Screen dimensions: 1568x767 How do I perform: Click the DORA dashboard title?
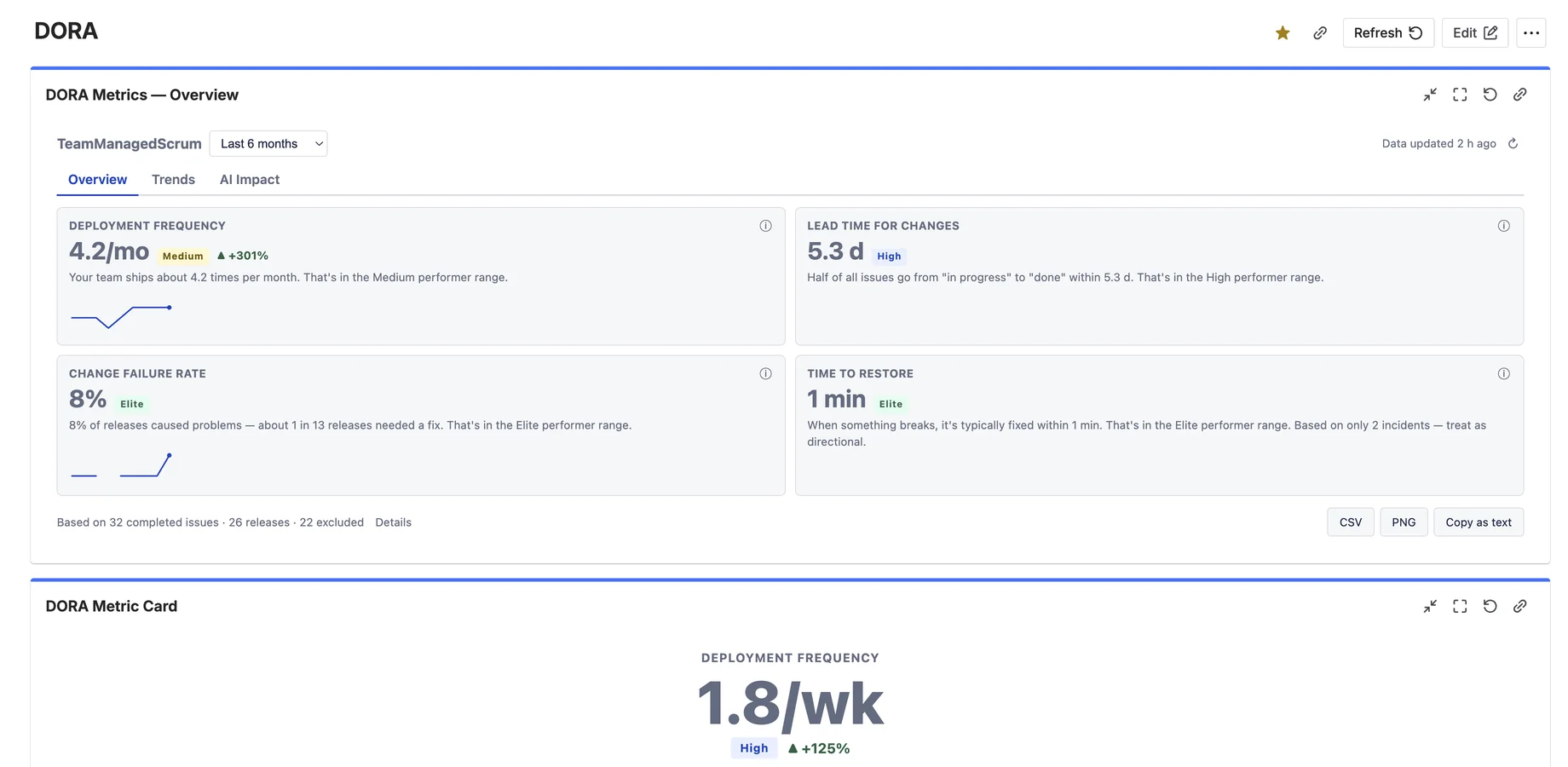(66, 32)
